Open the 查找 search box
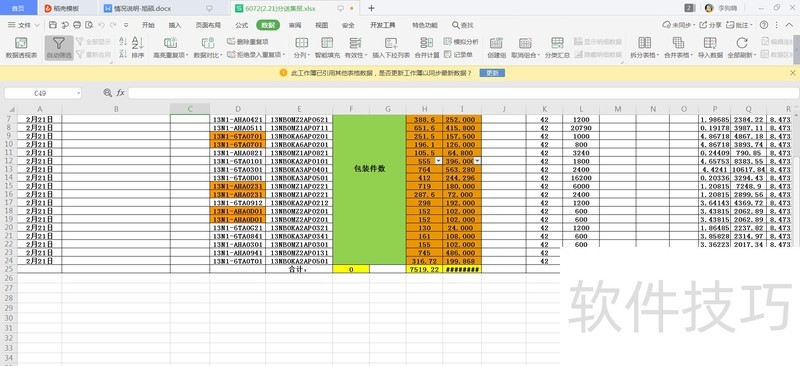 pyautogui.click(x=463, y=25)
